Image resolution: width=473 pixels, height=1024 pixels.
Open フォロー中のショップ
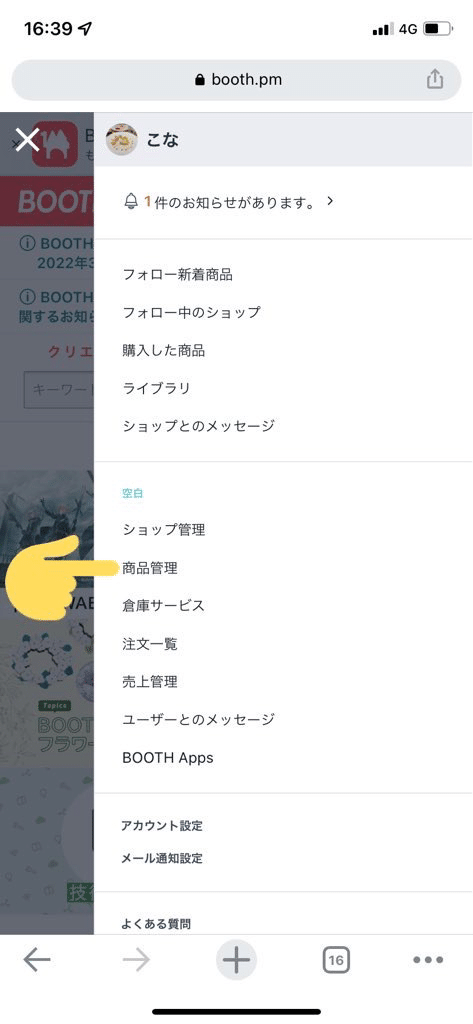point(191,312)
